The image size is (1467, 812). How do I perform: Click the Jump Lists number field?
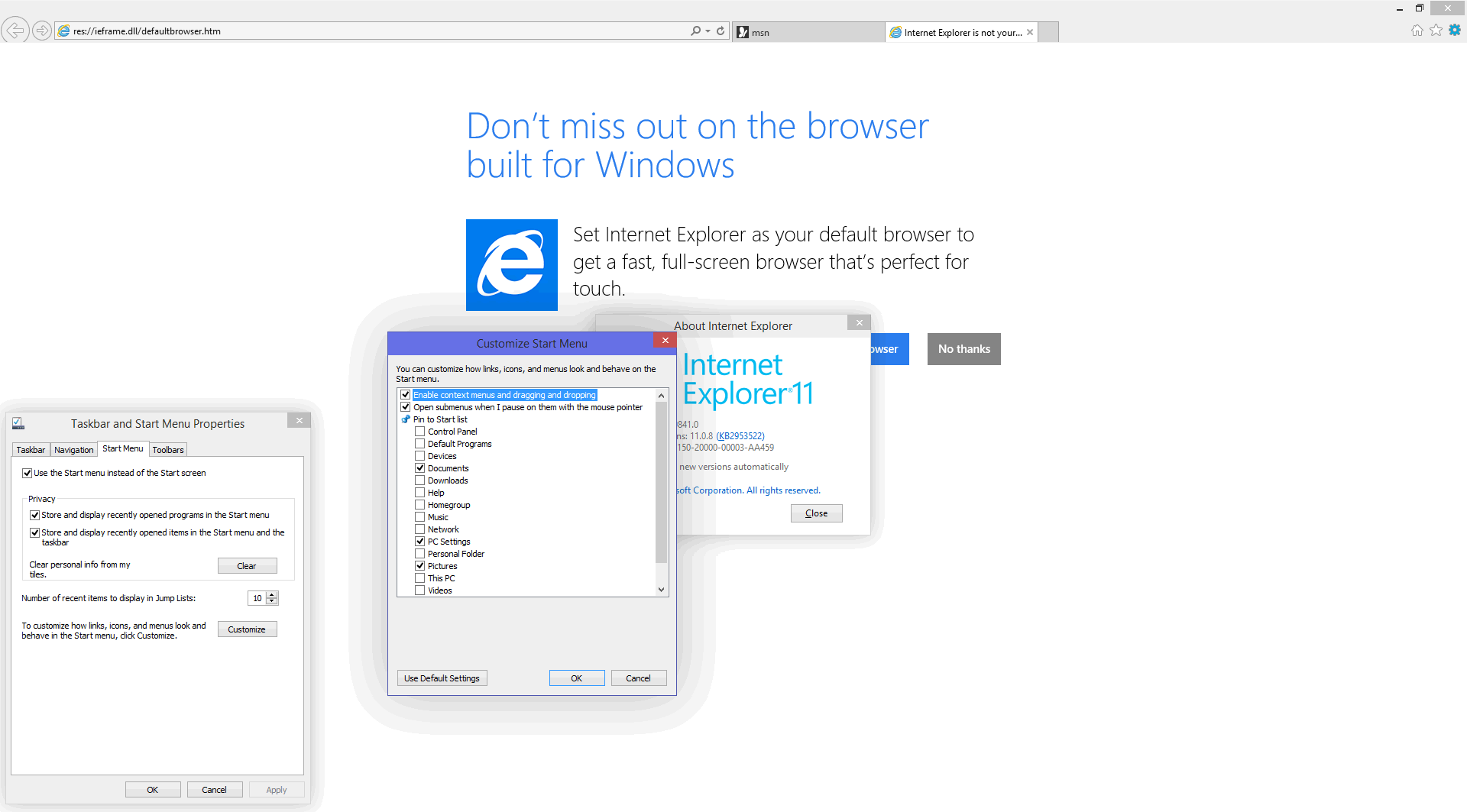tap(257, 598)
